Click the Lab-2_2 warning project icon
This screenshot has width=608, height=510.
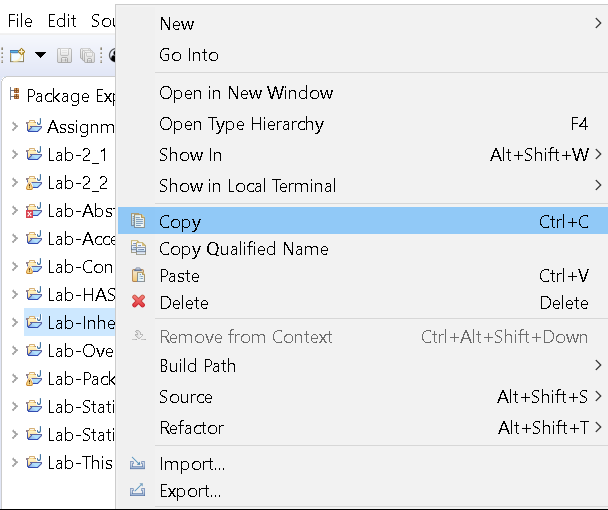click(34, 182)
